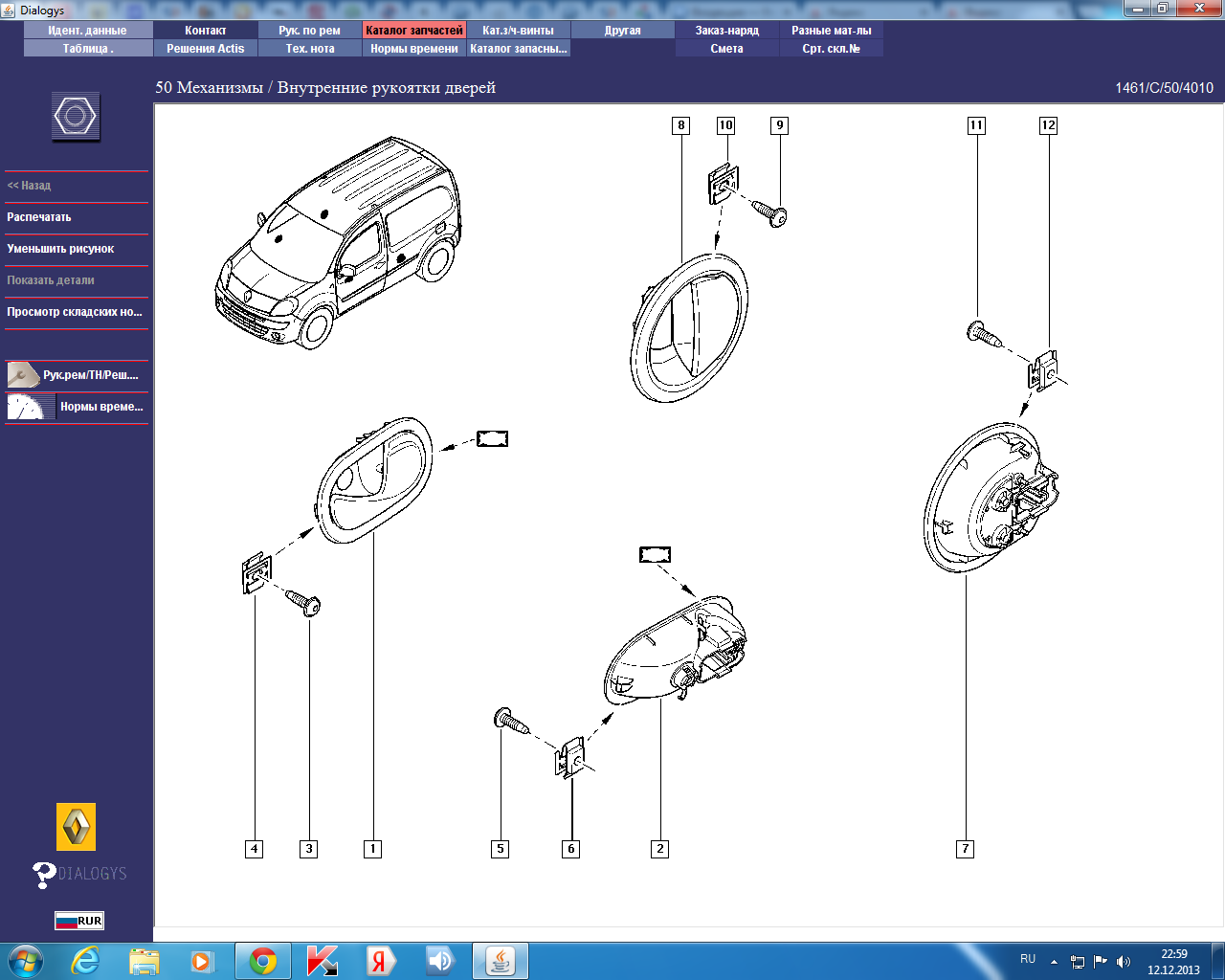Image resolution: width=1225 pixels, height=980 pixels.
Task: Click the Kangoo vehicle illustration
Action: pyautogui.click(x=338, y=242)
